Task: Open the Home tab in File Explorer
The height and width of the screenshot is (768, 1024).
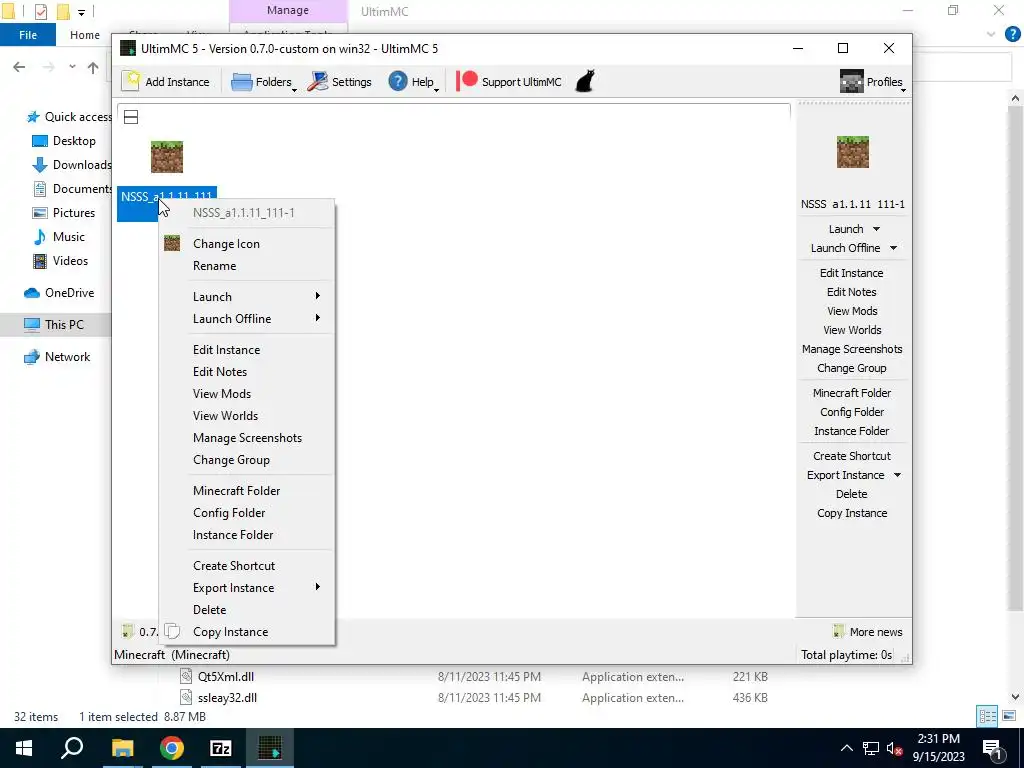Action: 85,35
